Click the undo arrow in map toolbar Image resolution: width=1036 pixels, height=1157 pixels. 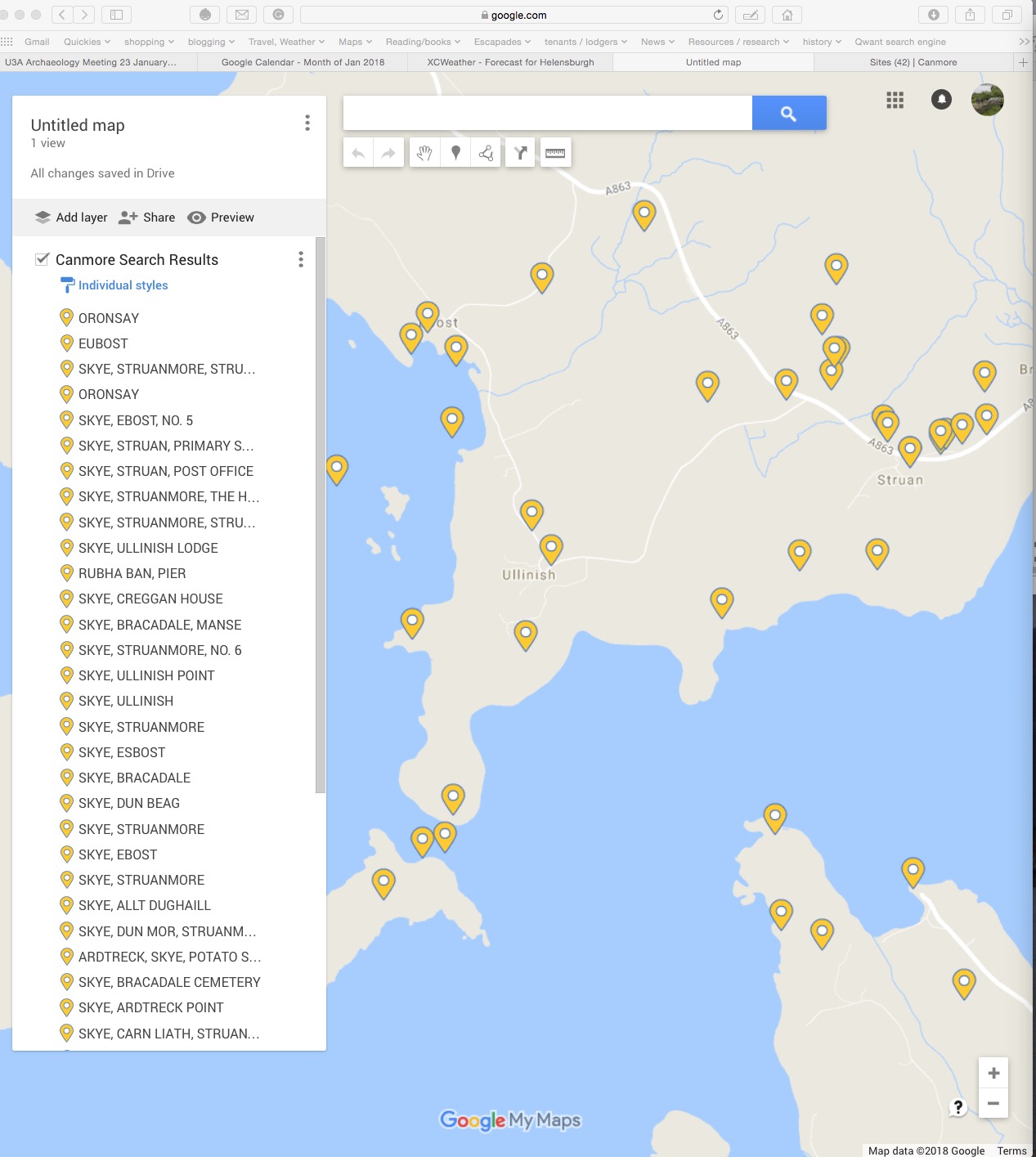358,153
